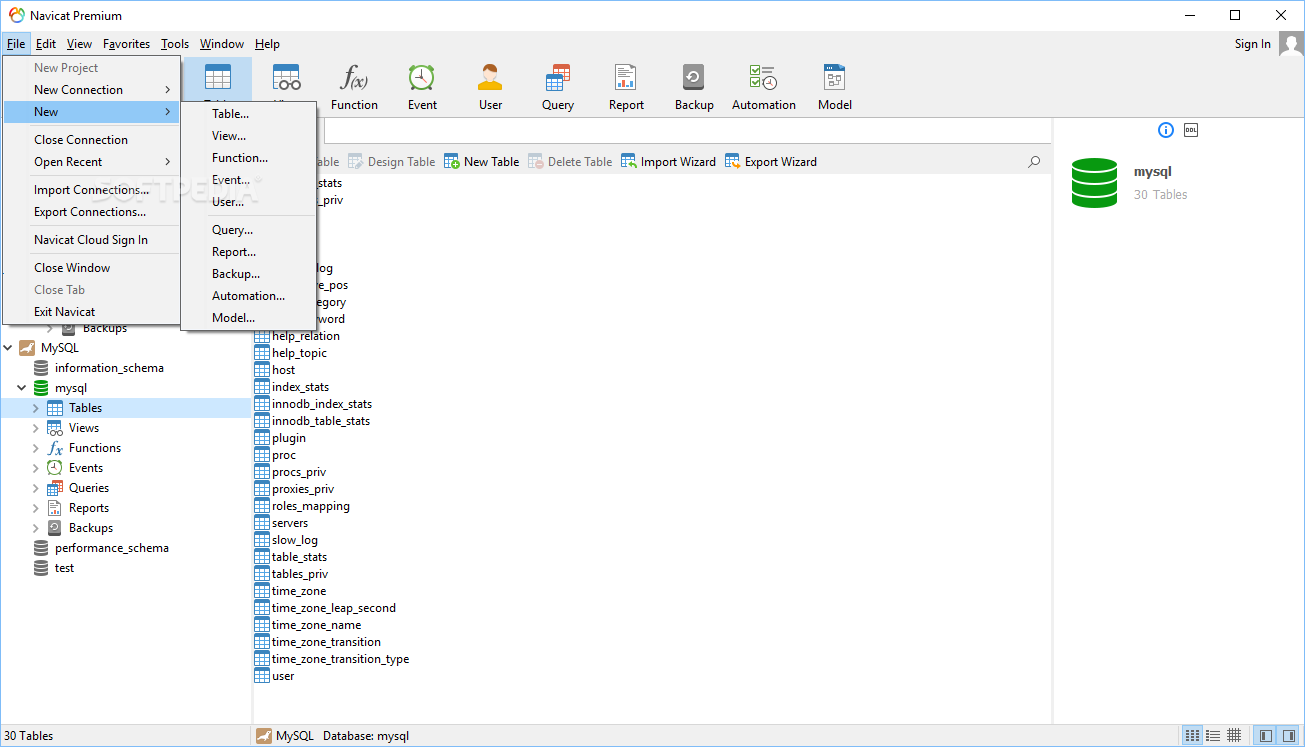
Task: Open the Report toolbar icon
Action: (626, 78)
